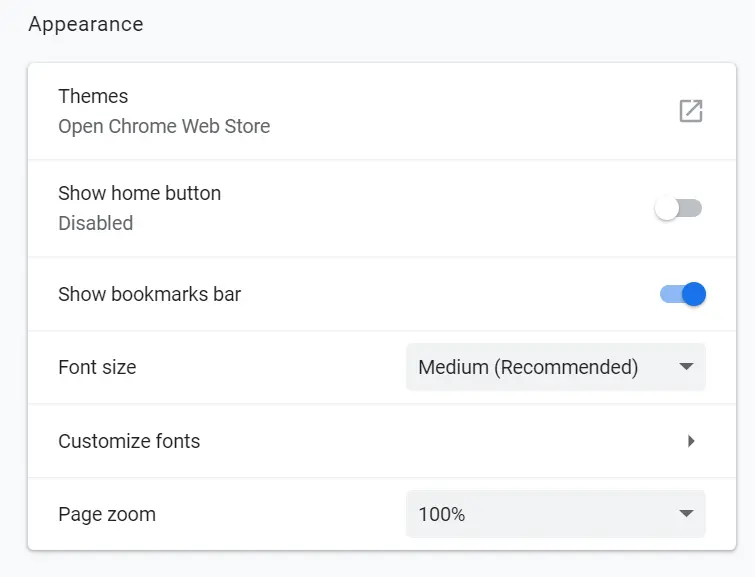
Task: Click the blue bookmarks toggle knob
Action: coord(694,294)
